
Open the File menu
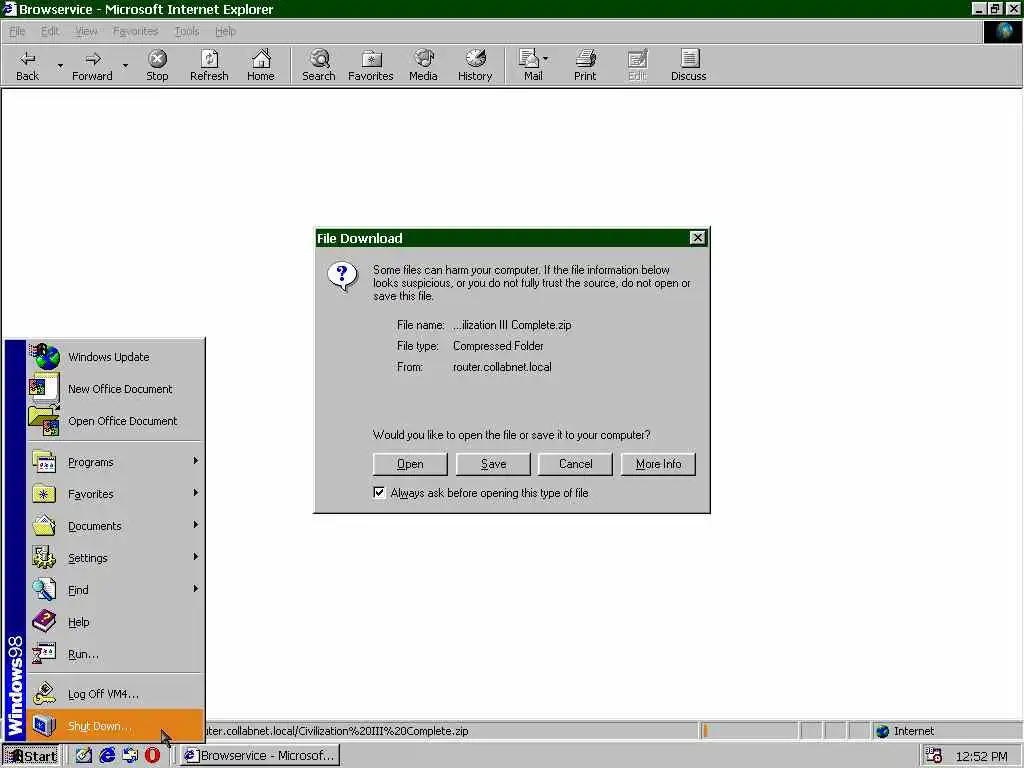click(x=17, y=31)
